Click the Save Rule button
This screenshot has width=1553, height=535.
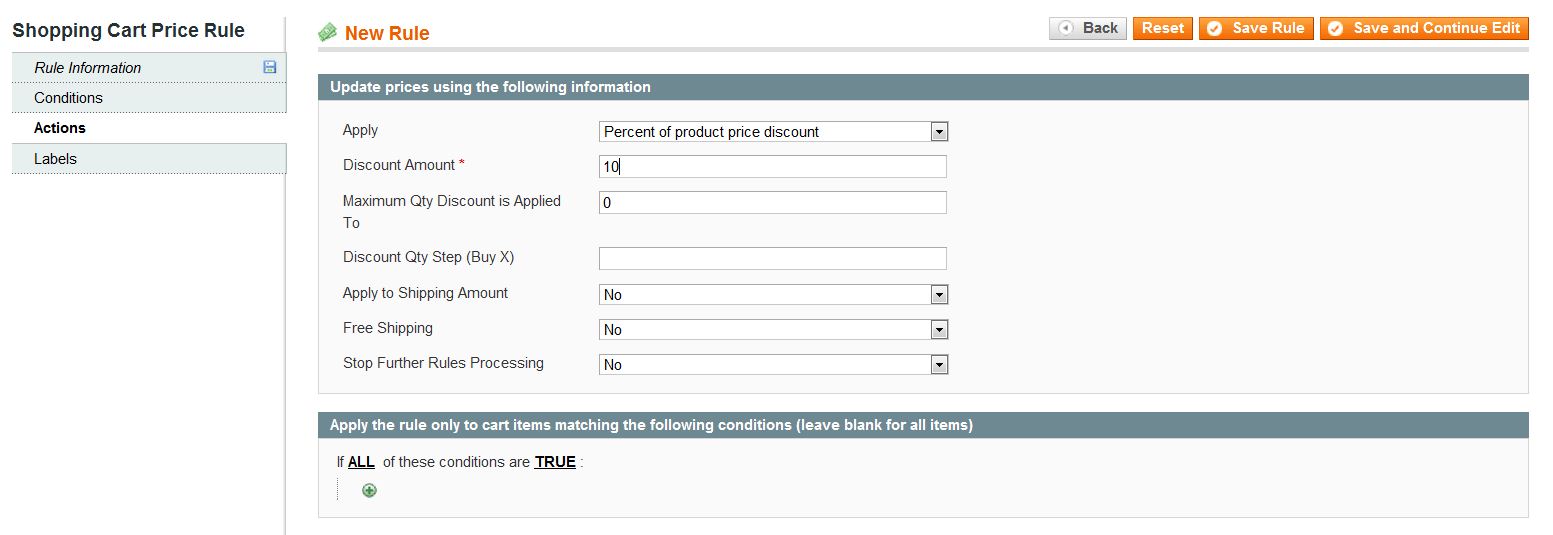(x=1256, y=28)
